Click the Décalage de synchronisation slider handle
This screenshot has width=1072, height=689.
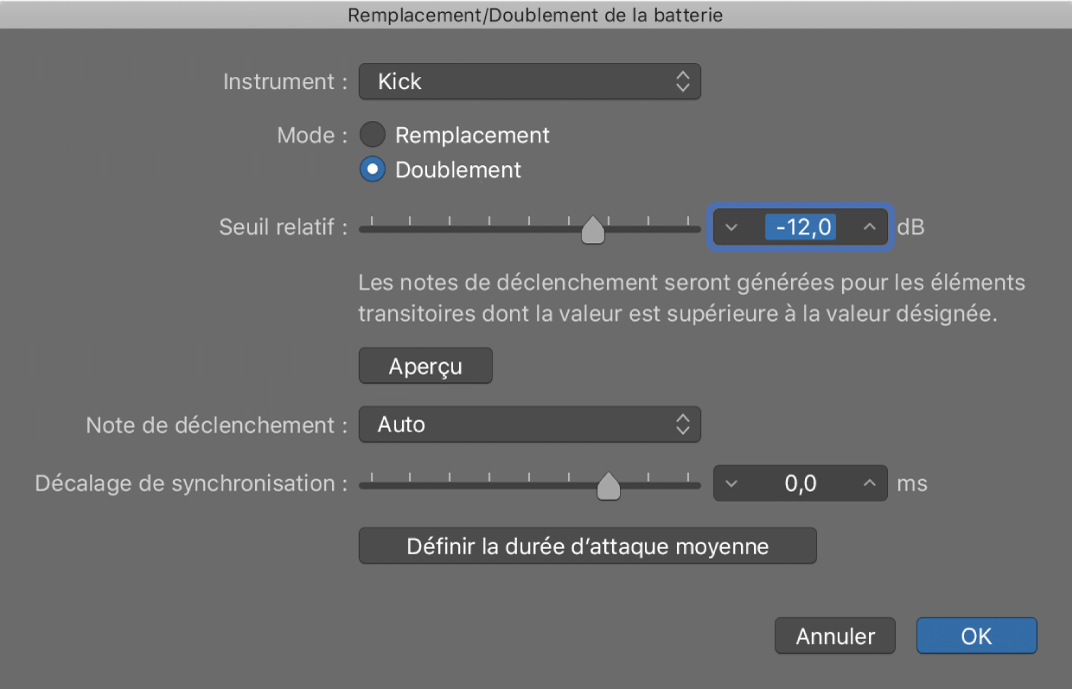point(611,485)
